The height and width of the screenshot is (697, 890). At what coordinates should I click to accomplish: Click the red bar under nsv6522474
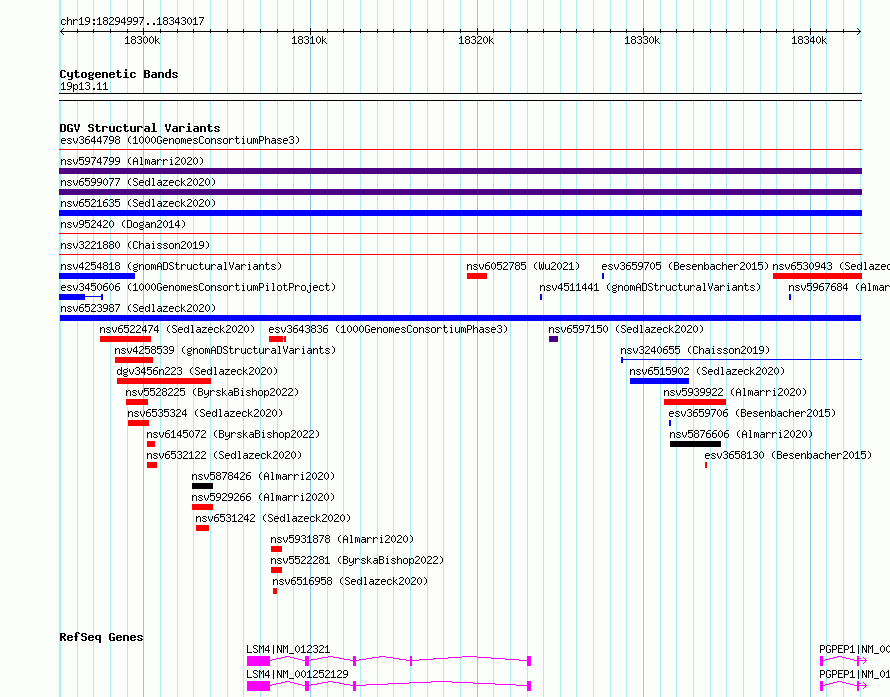pyautogui.click(x=125, y=339)
